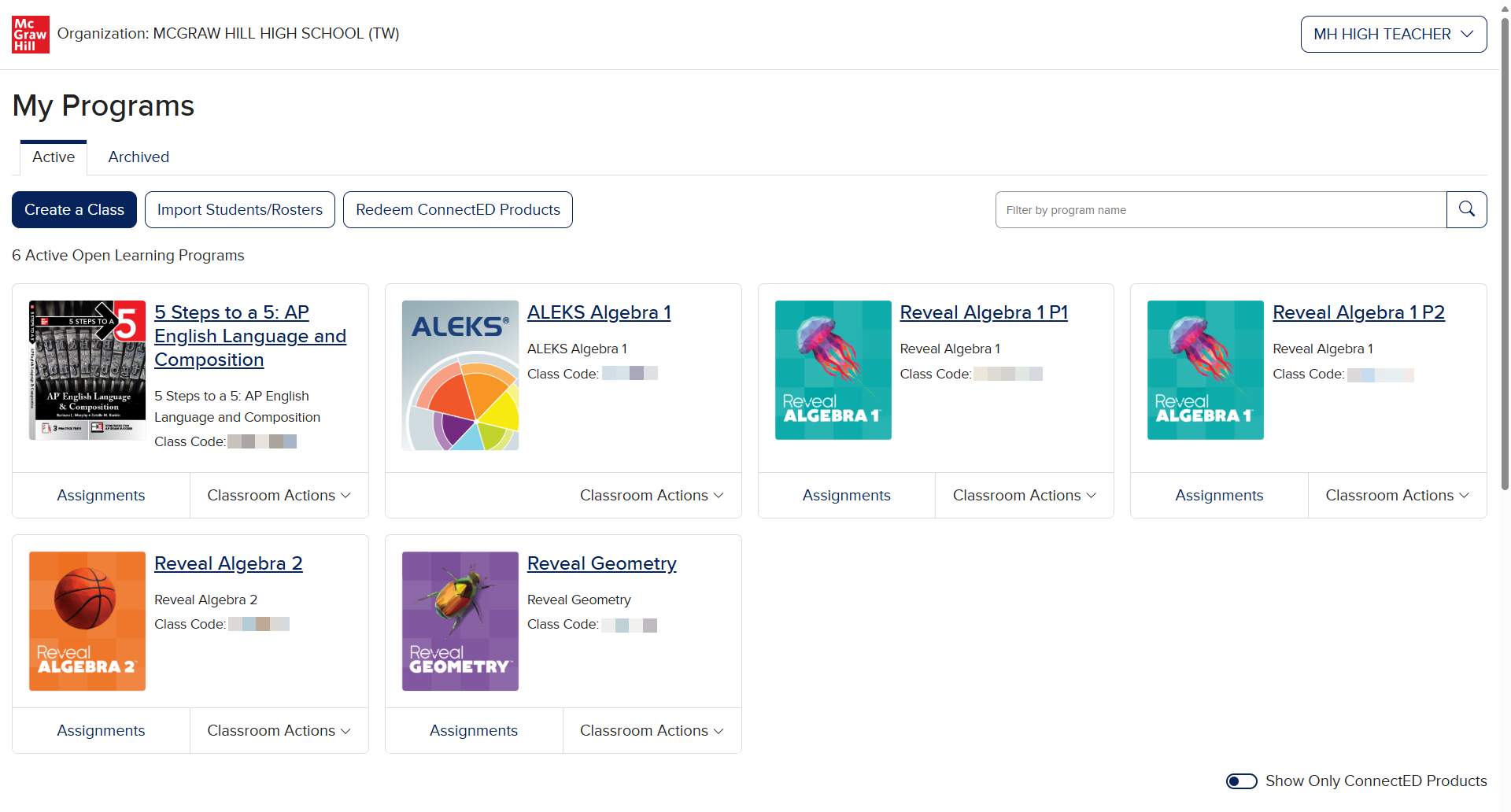Click the search magnifier icon
Image resolution: width=1511 pixels, height=812 pixels.
[x=1467, y=209]
